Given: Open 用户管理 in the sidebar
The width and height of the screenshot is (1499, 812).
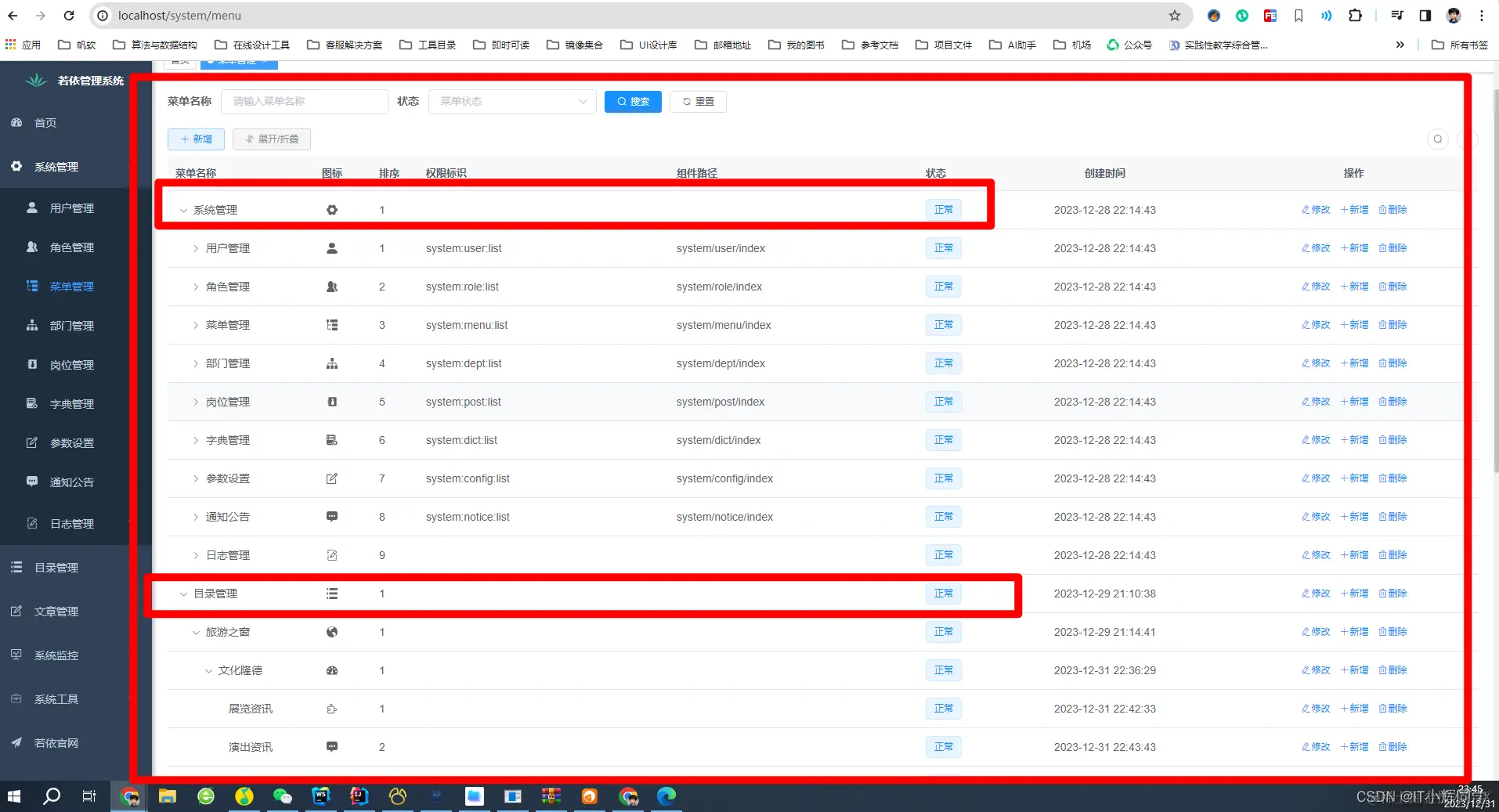Looking at the screenshot, I should 71,208.
